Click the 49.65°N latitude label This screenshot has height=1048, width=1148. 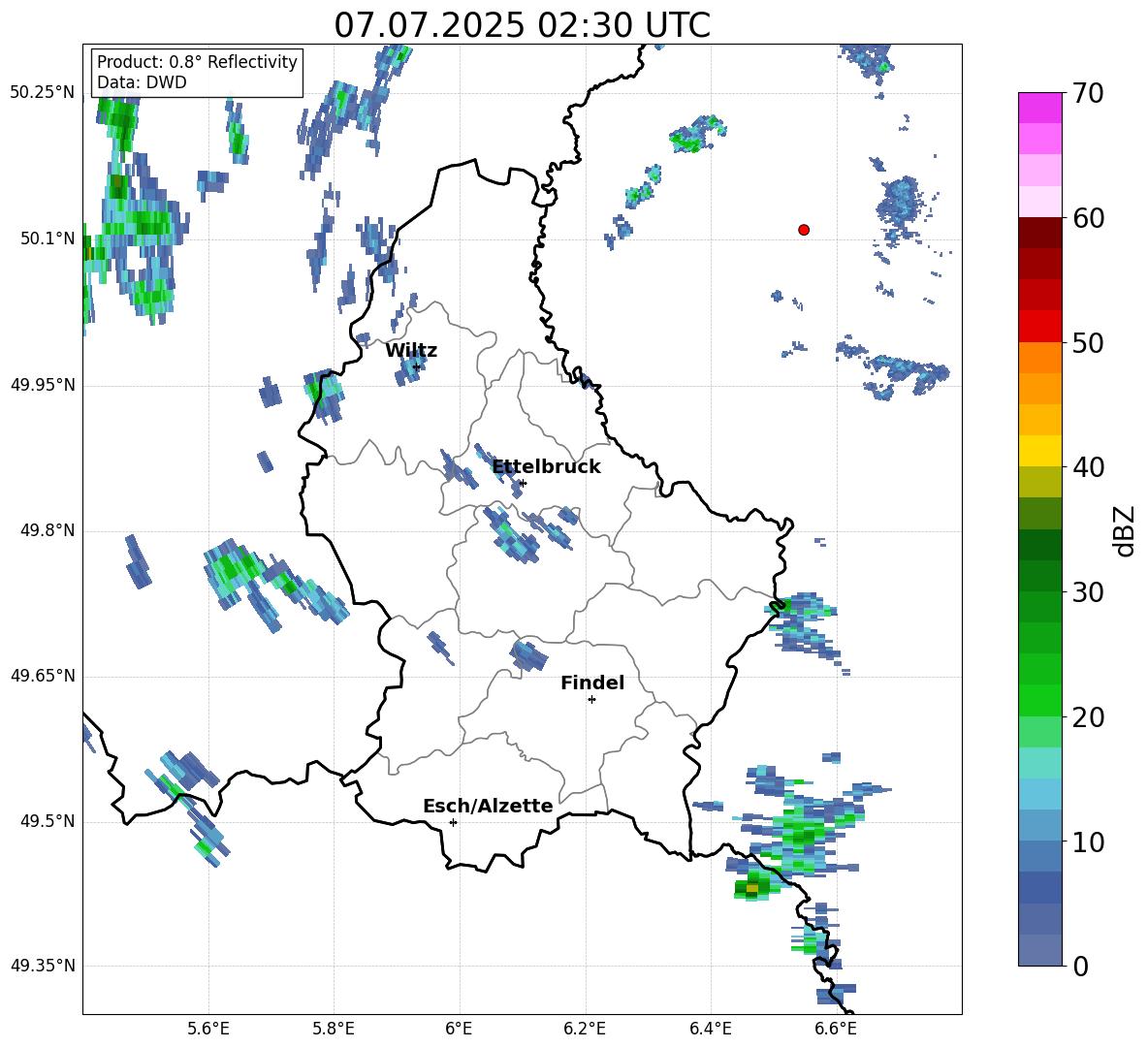(x=43, y=677)
